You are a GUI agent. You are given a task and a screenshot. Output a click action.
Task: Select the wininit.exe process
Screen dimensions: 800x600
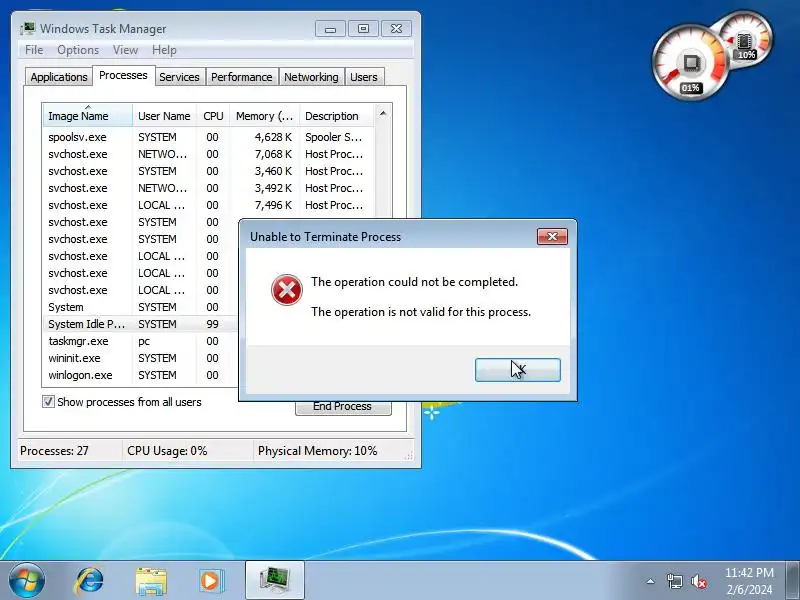coord(141,358)
